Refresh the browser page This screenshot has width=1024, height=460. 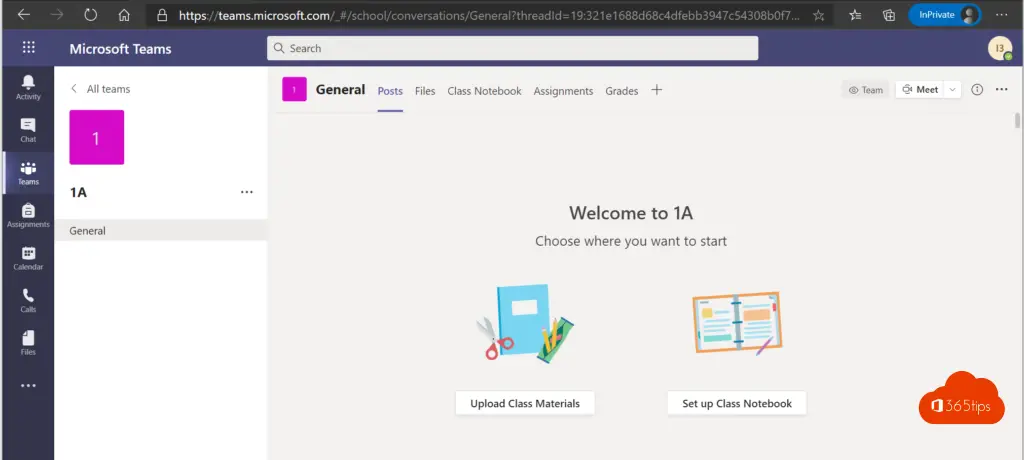[91, 14]
